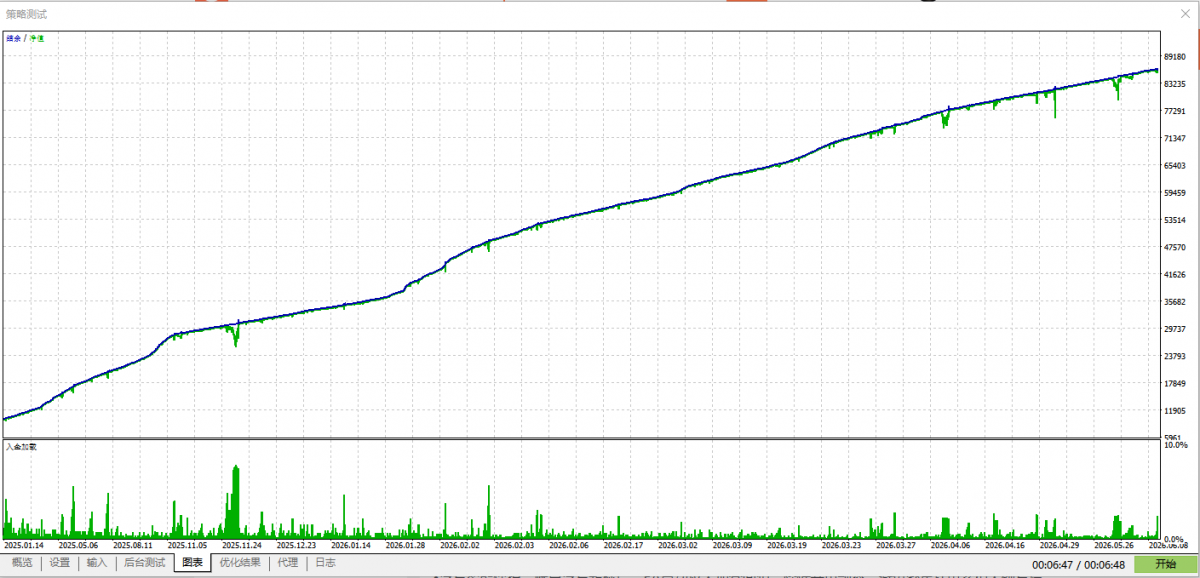Switch to the 概览 tab
The image size is (1200, 578).
(x=22, y=563)
